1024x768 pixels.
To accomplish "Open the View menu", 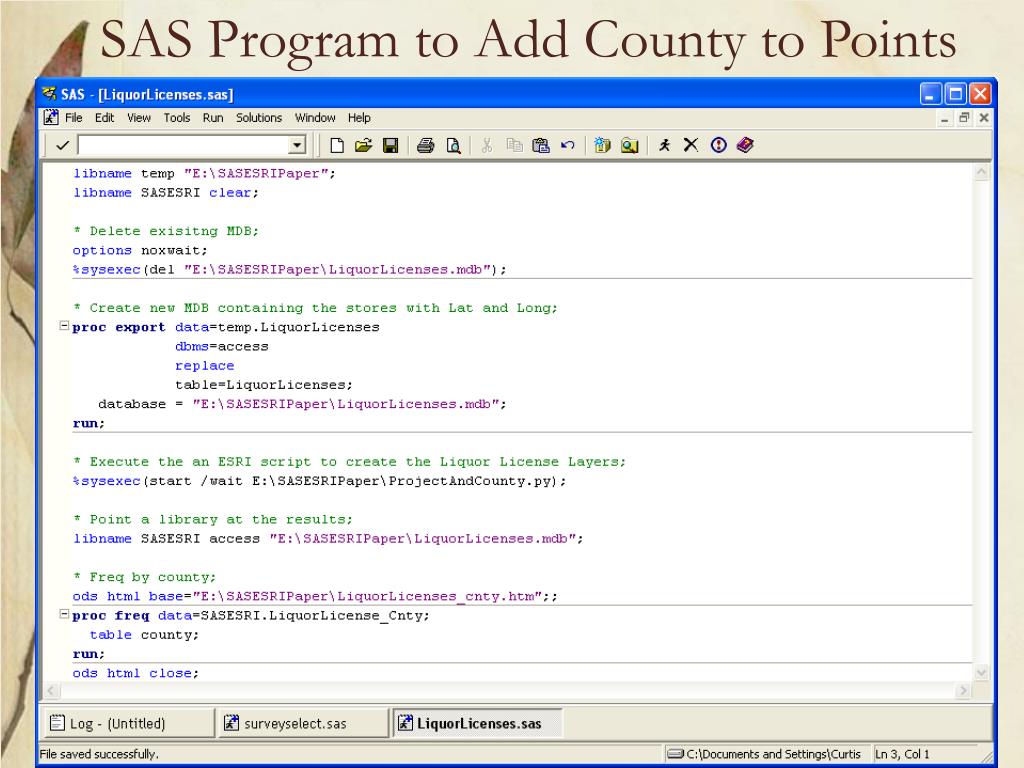I will pos(139,118).
